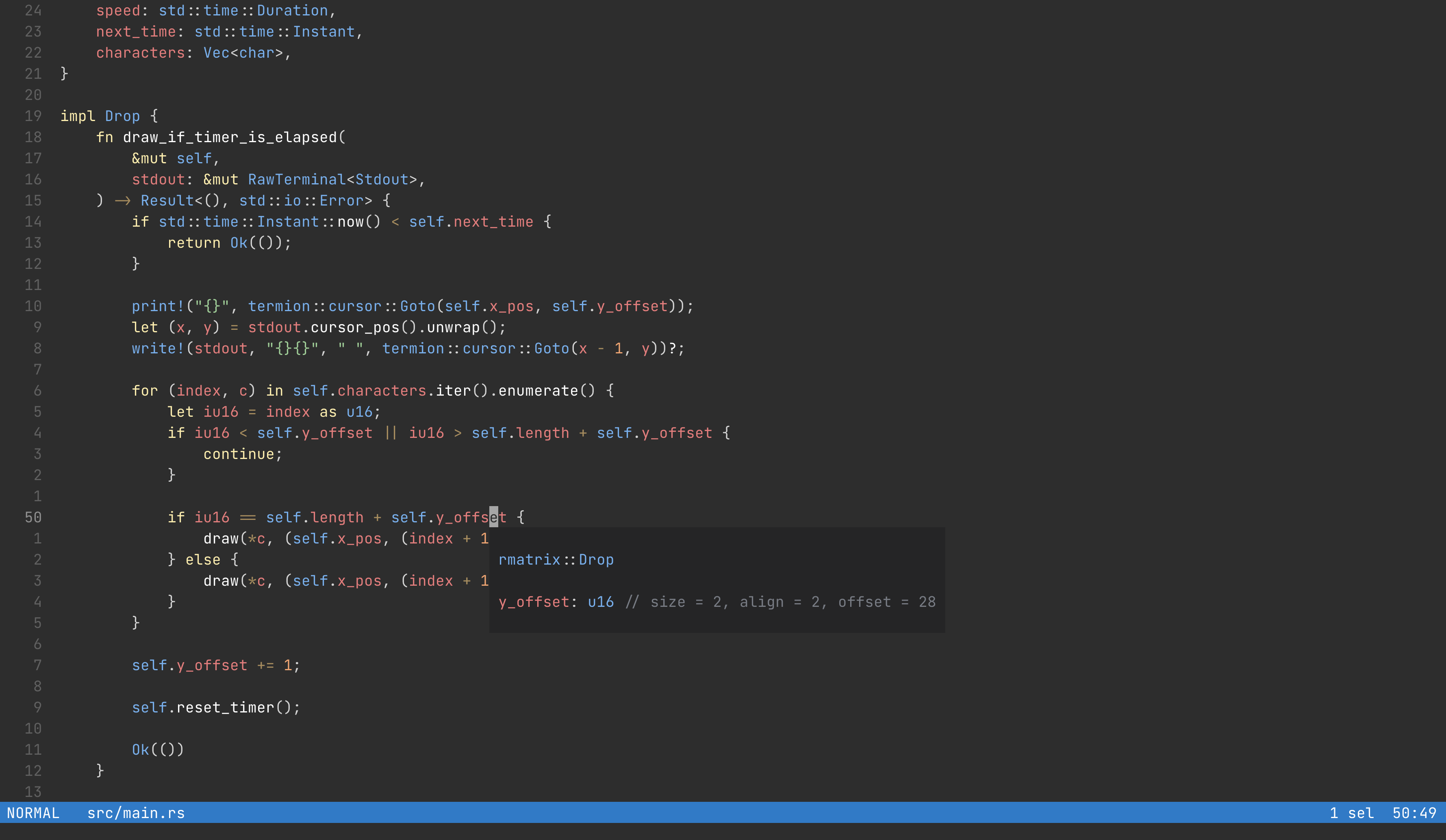Select the self.reset_timer() call

click(x=216, y=707)
